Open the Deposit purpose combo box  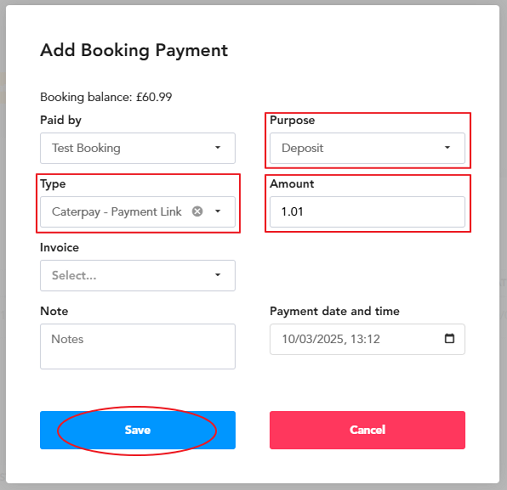click(367, 148)
